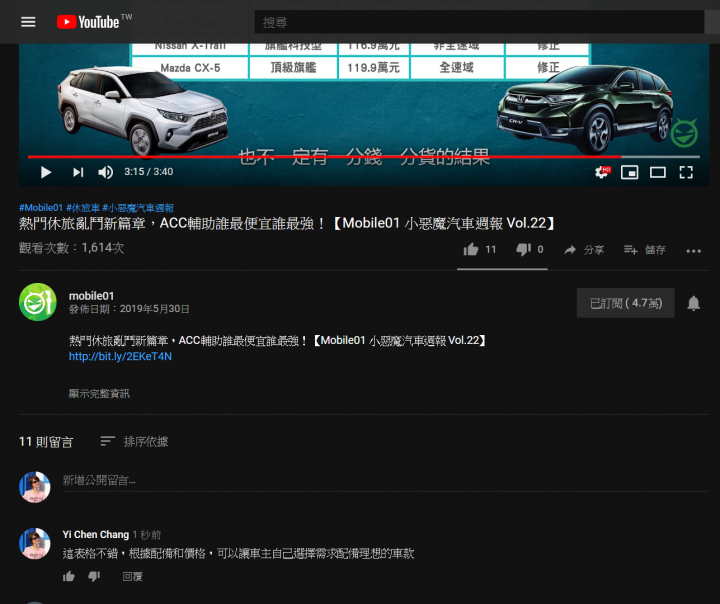Click the 觀看次數：1,614次 view count
This screenshot has height=604, width=720.
(72, 248)
